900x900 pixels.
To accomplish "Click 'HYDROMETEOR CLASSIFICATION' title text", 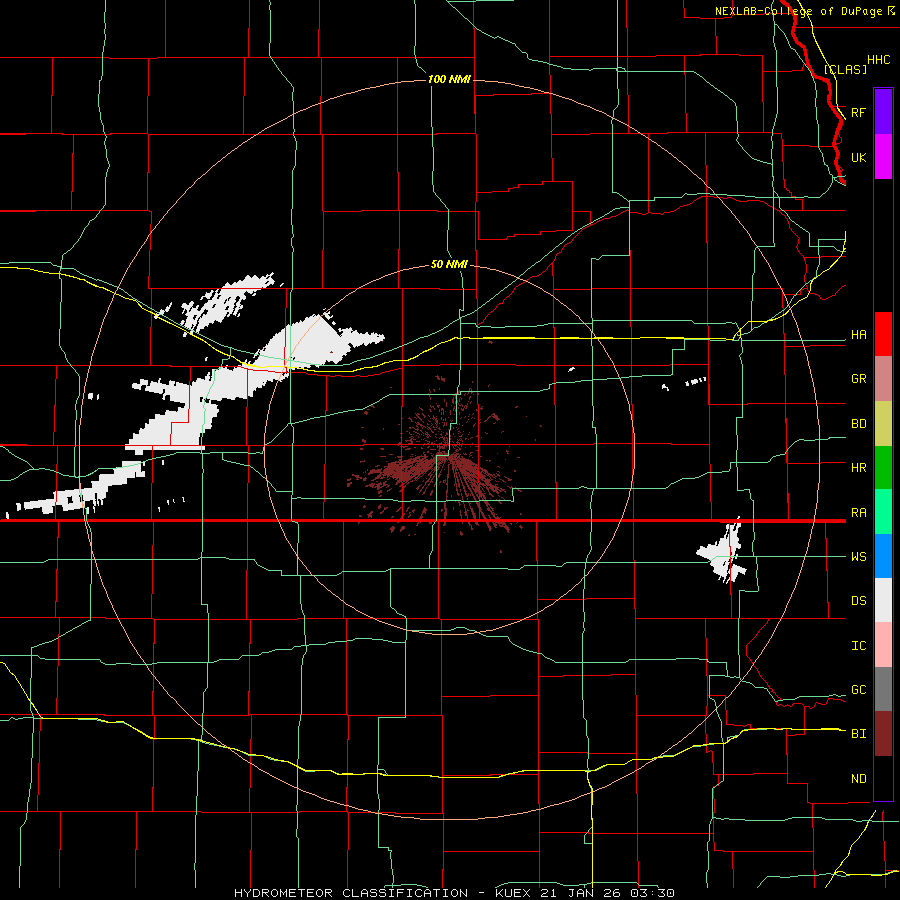I will pos(351,893).
